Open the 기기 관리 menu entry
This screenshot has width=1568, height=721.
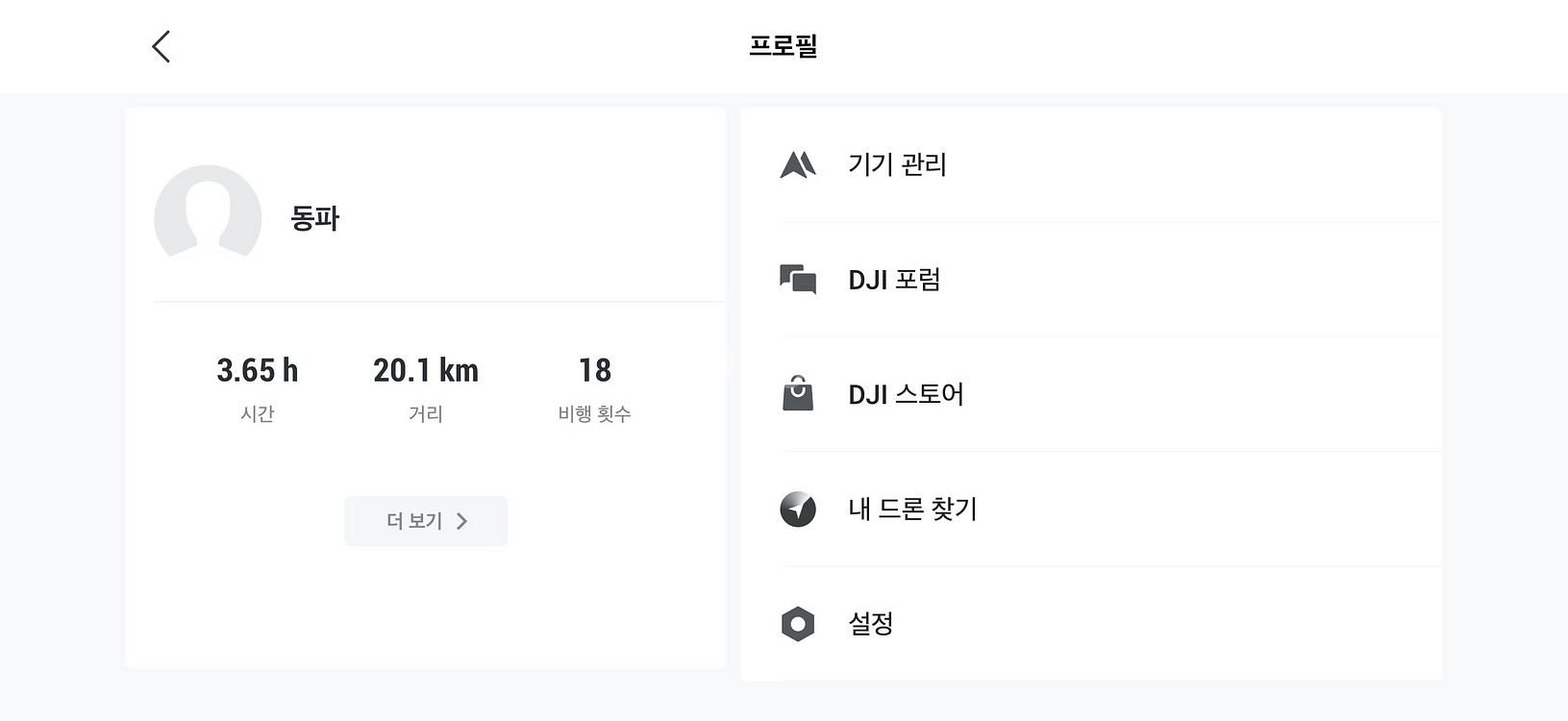[x=897, y=165]
